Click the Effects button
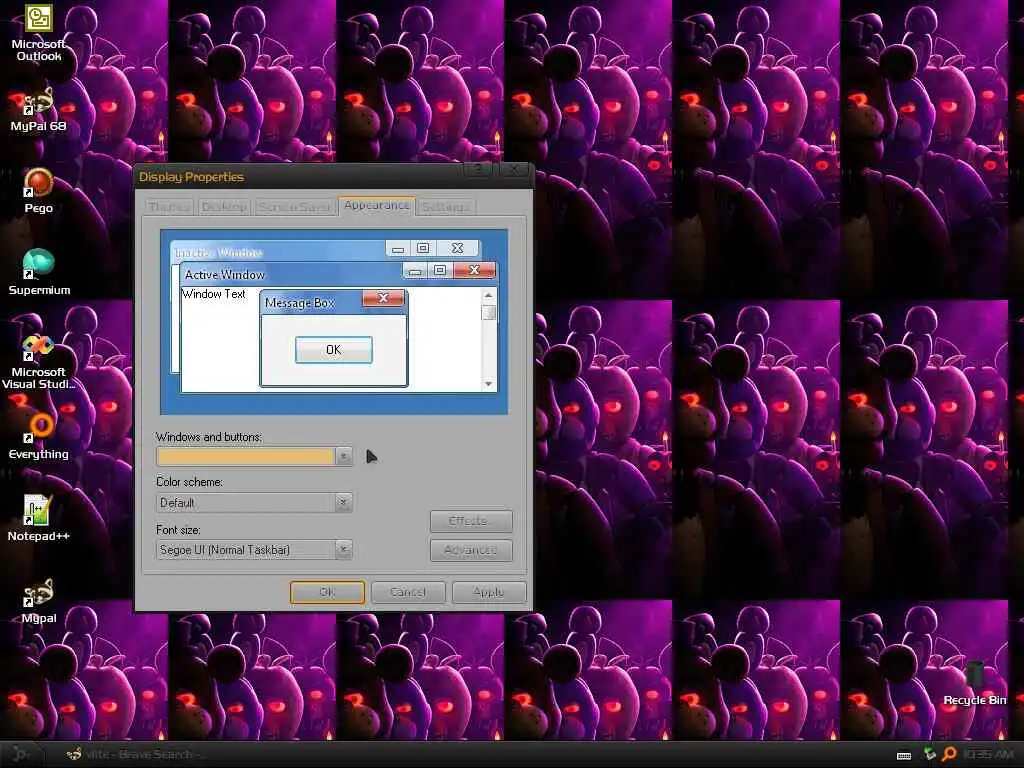 click(x=471, y=521)
